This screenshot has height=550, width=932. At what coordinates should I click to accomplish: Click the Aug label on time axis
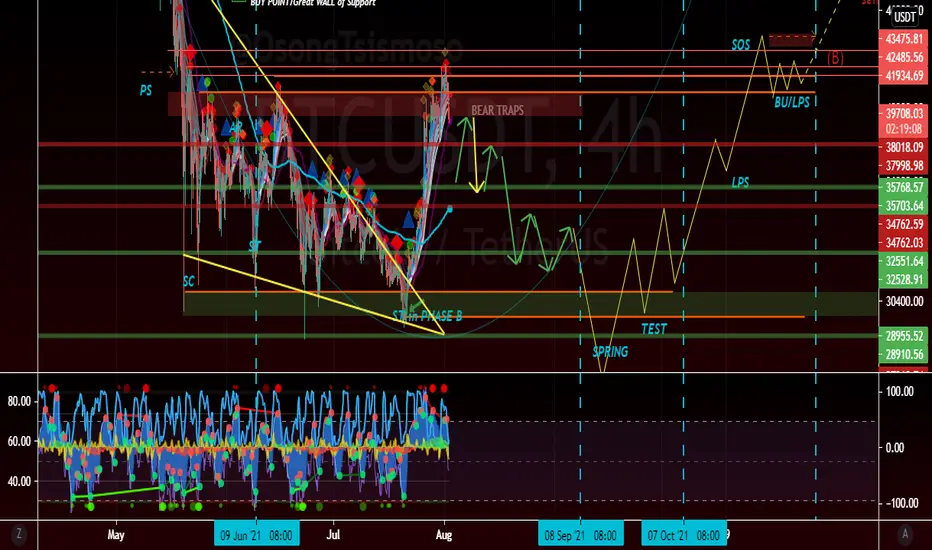click(x=443, y=535)
